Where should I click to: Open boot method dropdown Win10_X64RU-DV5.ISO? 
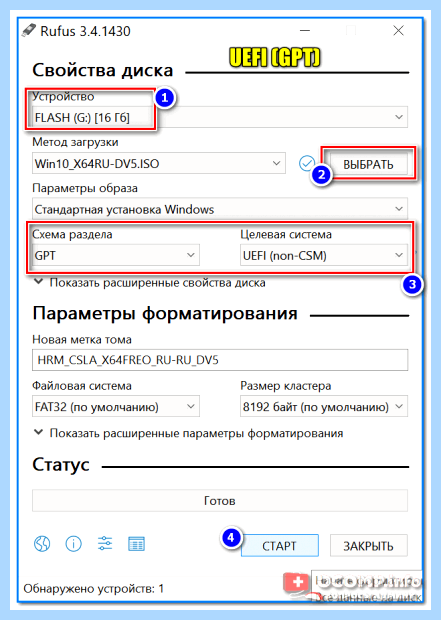159,163
